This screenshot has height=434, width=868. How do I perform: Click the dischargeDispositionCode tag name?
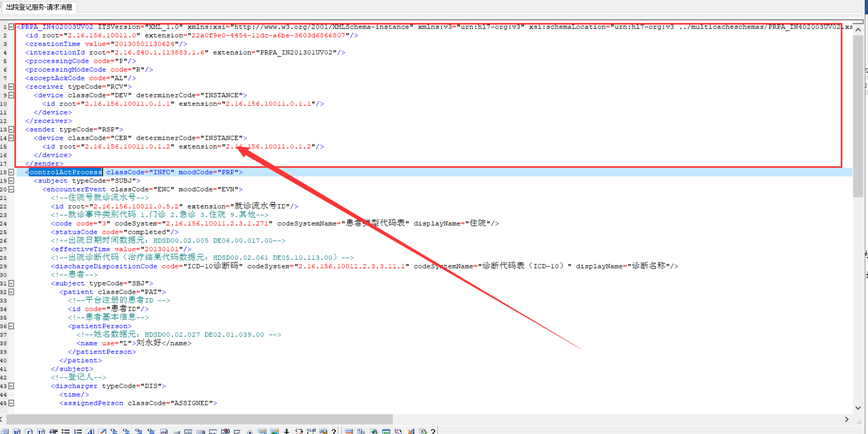[104, 266]
